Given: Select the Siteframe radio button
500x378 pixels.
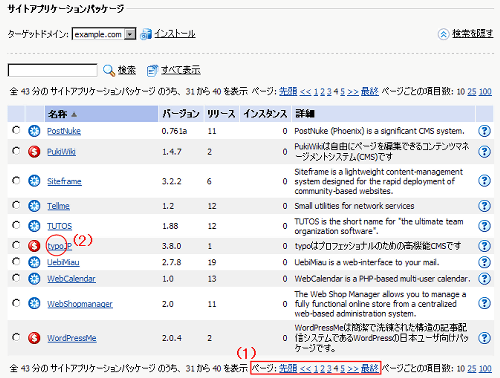Looking at the screenshot, I should pos(16,180).
